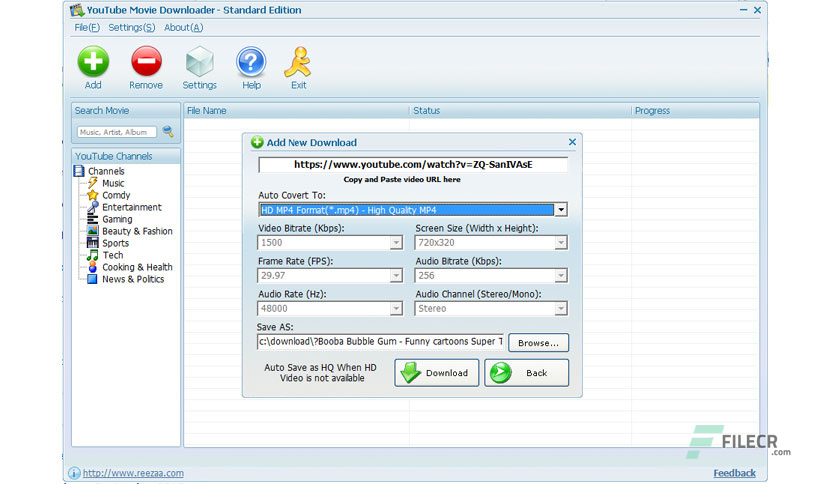
Task: Open the Auto Covert To format dropdown
Action: tap(560, 210)
